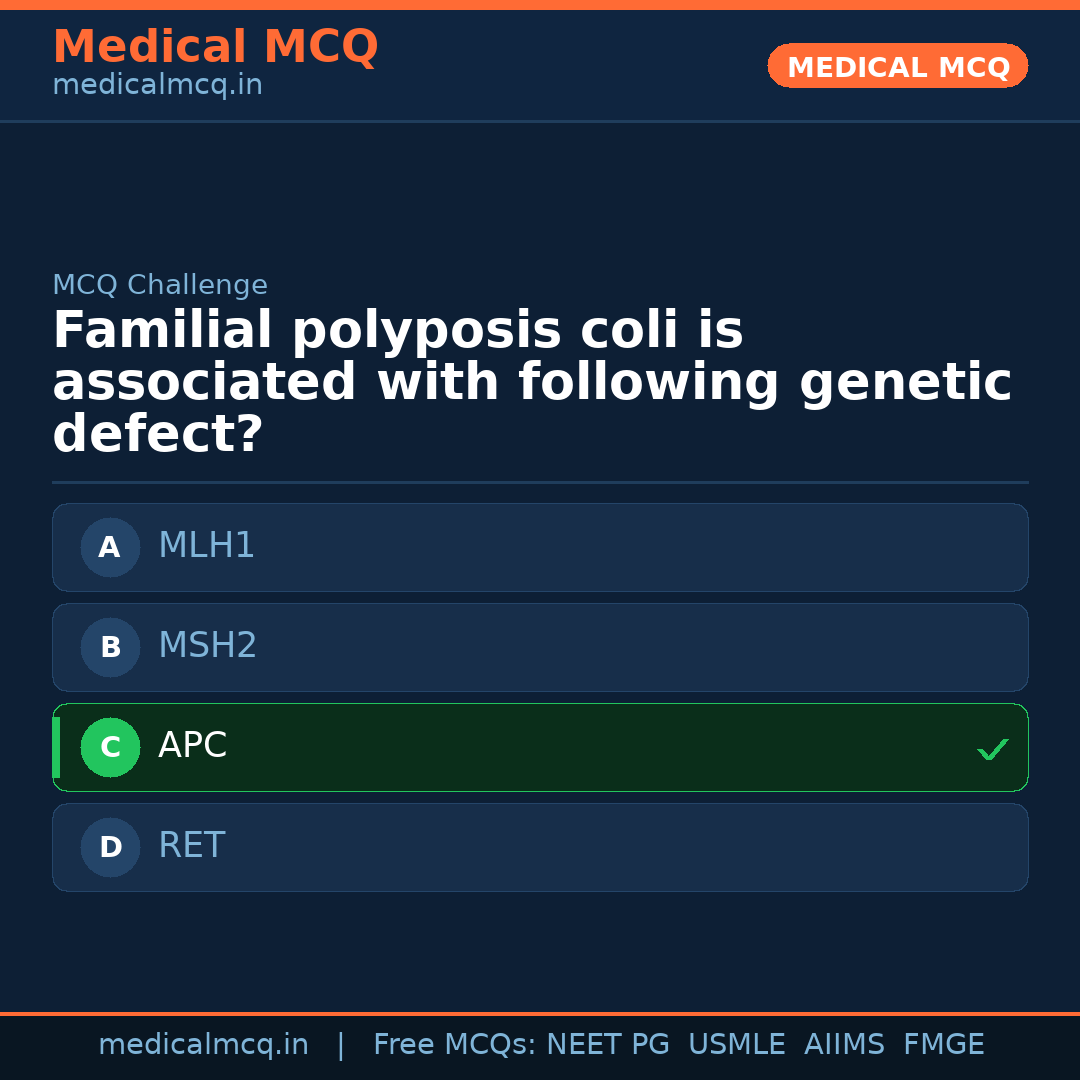
Task: Expand the MCQ Challenge section
Action: click(x=160, y=284)
